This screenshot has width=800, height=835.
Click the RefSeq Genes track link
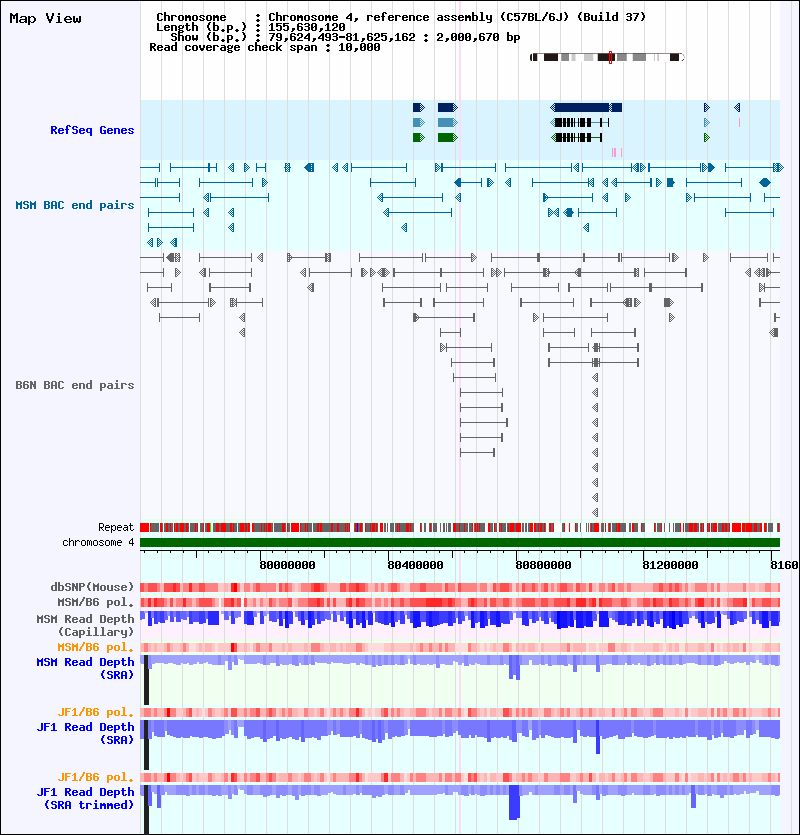(92, 130)
